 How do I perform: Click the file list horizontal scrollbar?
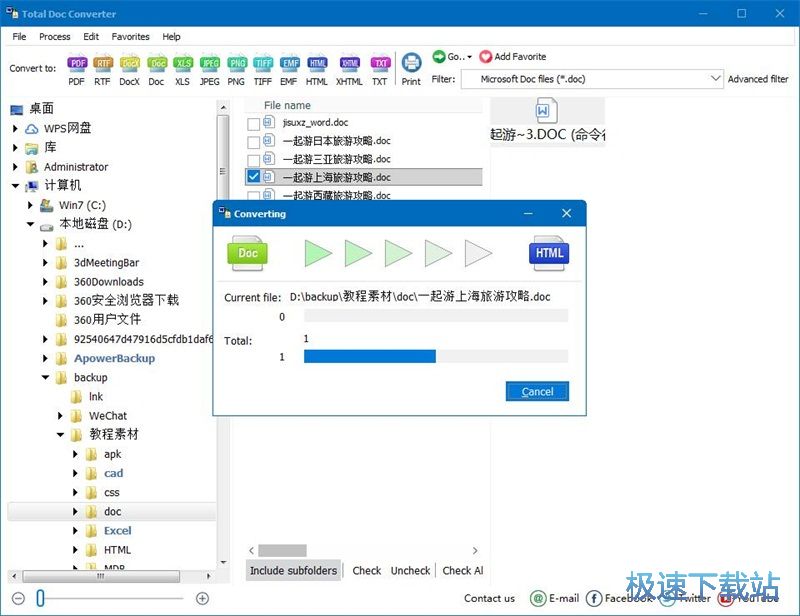coord(282,551)
